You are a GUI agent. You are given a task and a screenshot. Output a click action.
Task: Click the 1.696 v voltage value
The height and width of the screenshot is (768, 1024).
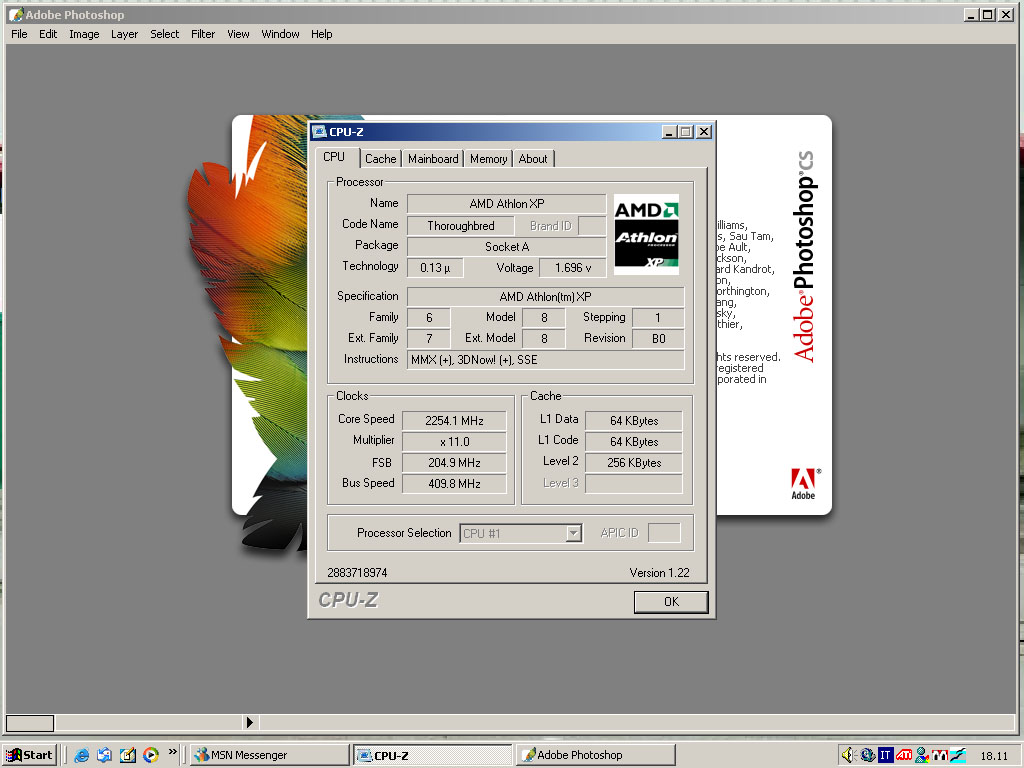click(573, 268)
